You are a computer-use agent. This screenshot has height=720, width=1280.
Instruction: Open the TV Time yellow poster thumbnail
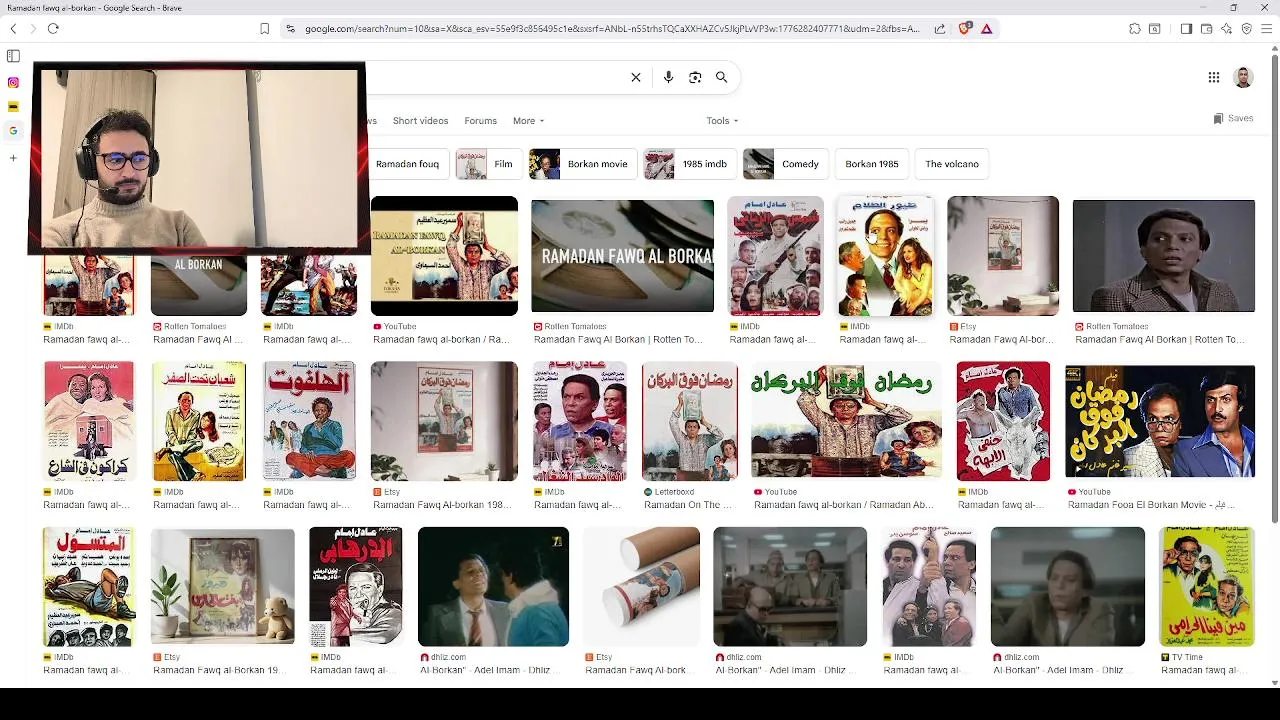click(1206, 586)
